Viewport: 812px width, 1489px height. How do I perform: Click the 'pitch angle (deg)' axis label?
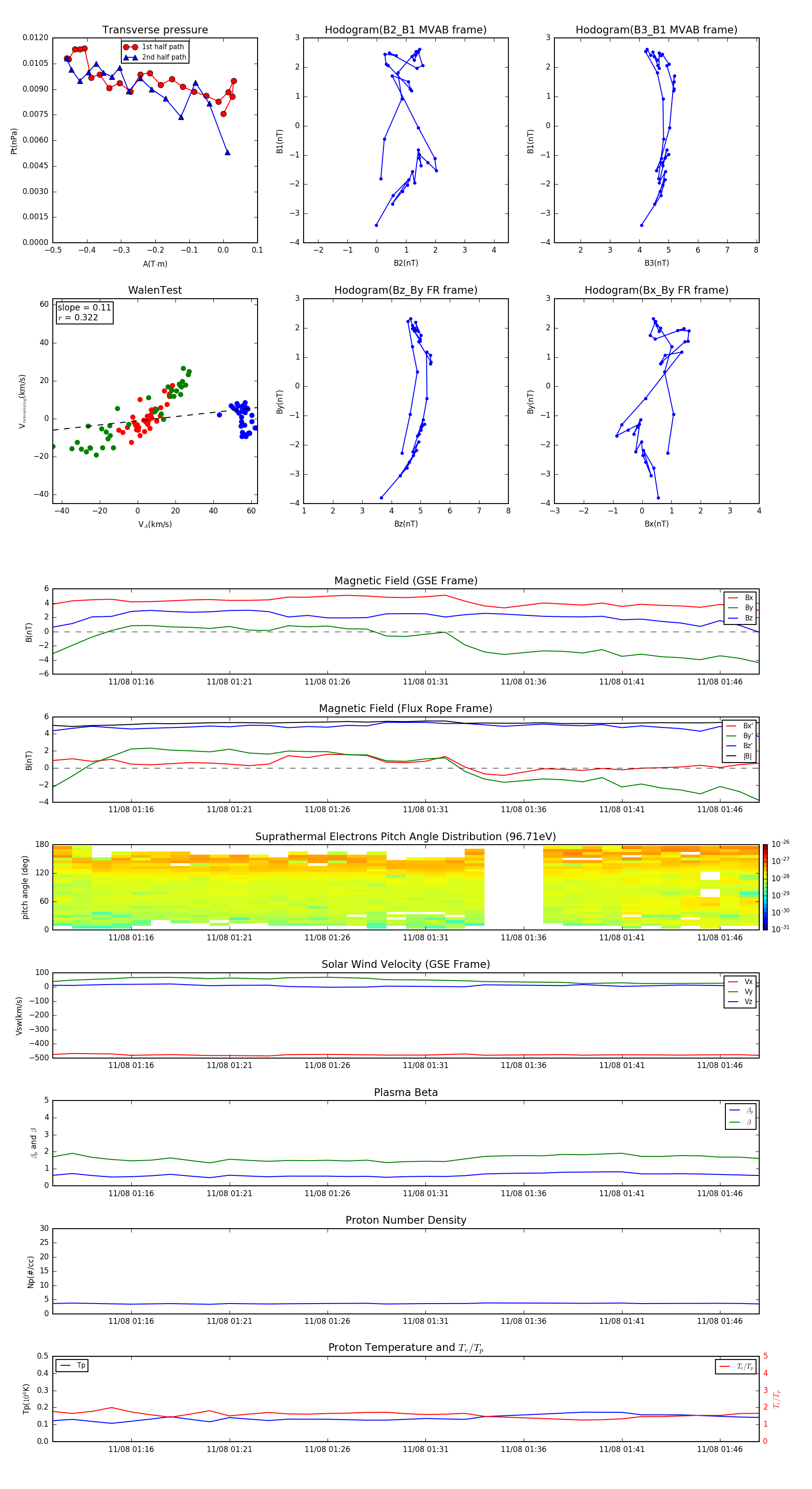[25, 887]
